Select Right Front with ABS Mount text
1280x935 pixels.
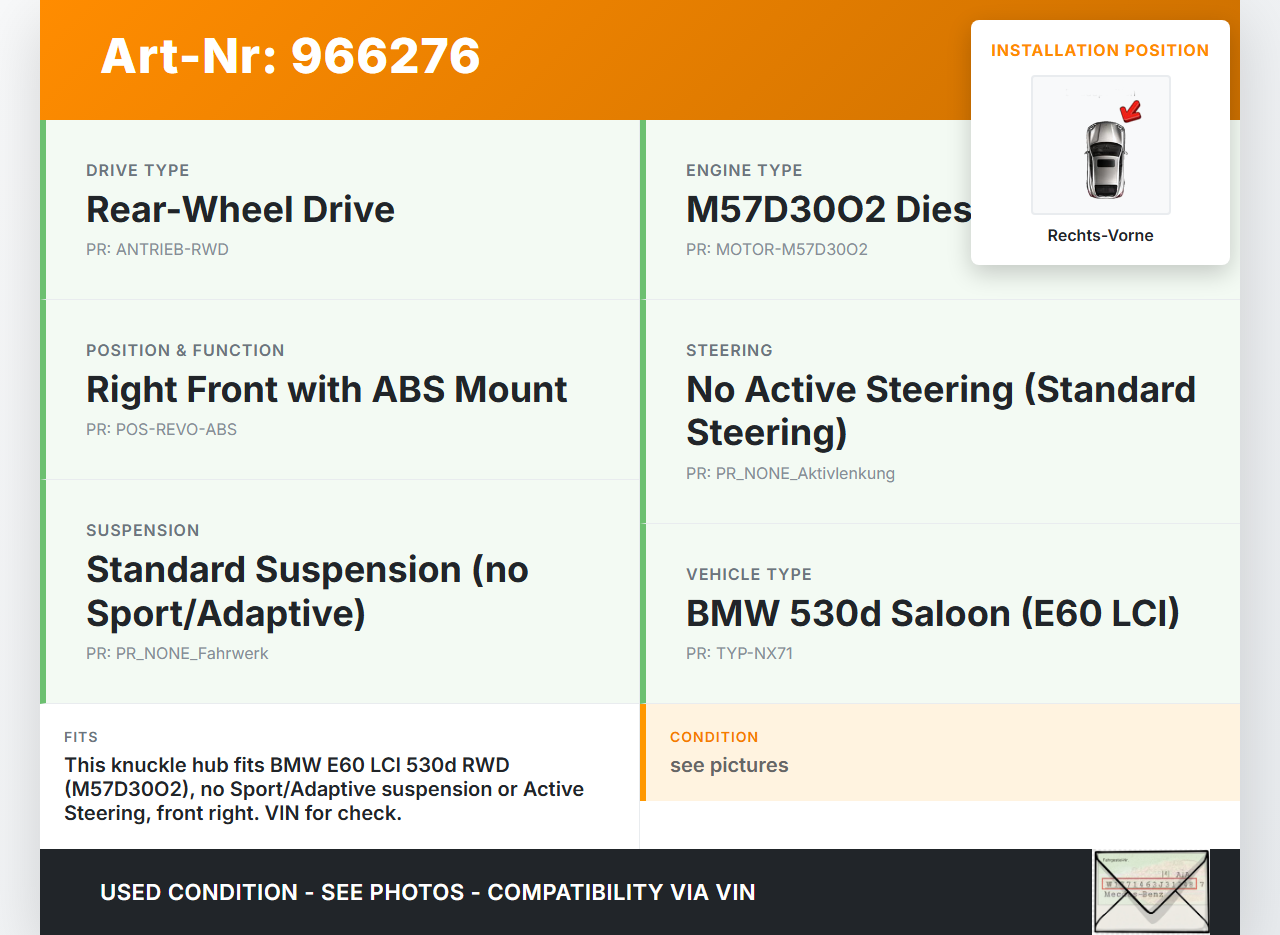coord(326,390)
